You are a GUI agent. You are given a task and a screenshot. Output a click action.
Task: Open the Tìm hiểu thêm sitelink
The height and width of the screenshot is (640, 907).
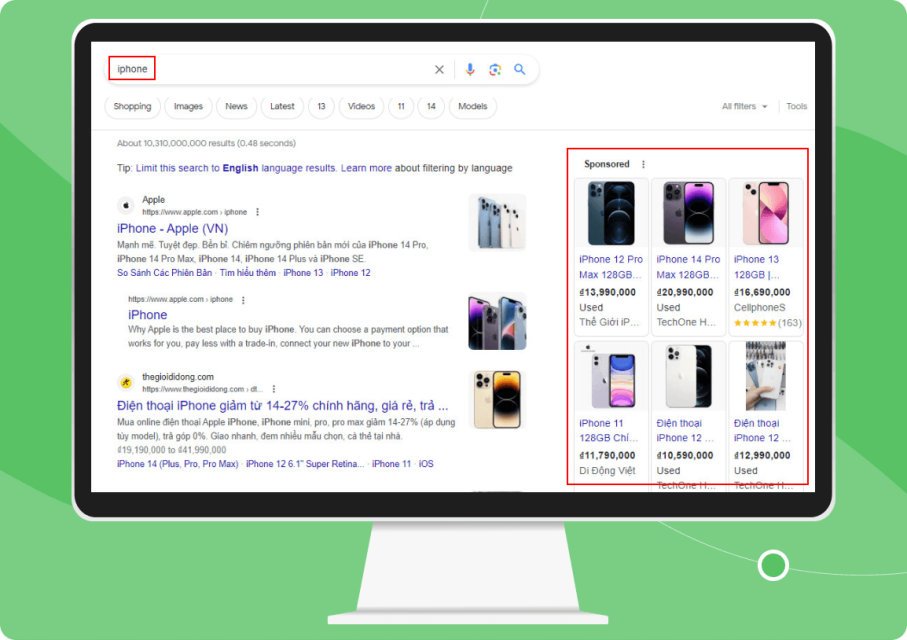[248, 273]
